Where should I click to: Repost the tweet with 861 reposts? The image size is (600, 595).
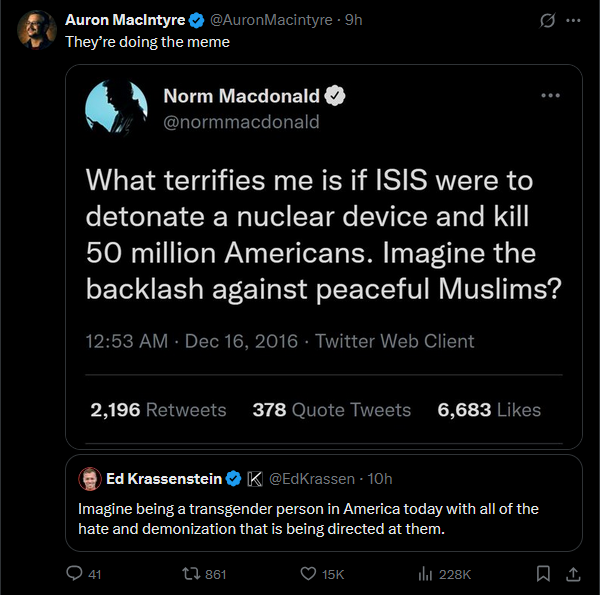[186, 574]
